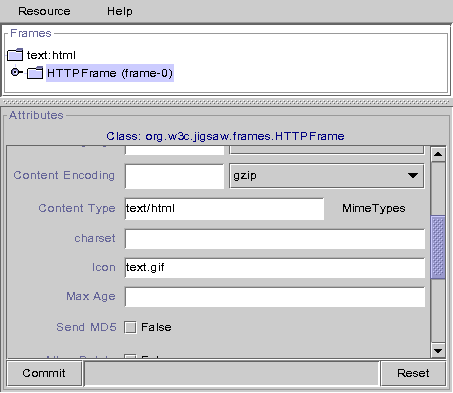
Task: Click into the Icon text.gif field
Action: tap(275, 268)
